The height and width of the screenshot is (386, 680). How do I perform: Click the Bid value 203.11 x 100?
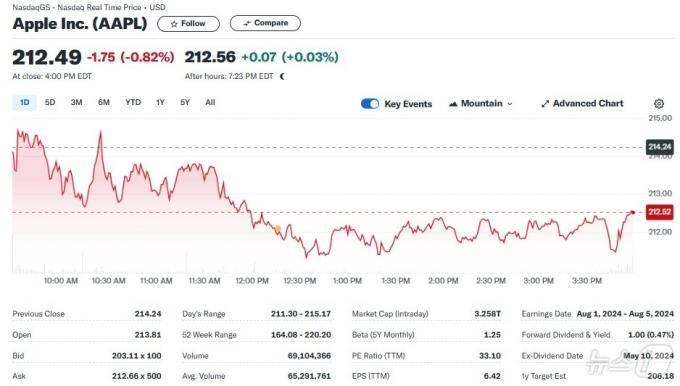click(x=137, y=356)
